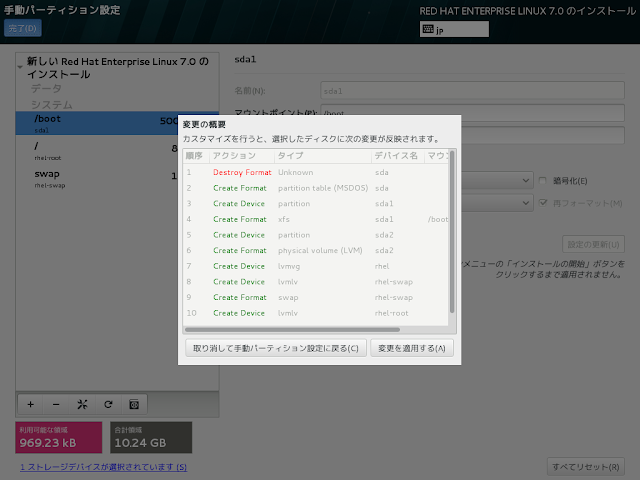Select the / rhel-root partition entry
640x480 pixels.
[97, 151]
